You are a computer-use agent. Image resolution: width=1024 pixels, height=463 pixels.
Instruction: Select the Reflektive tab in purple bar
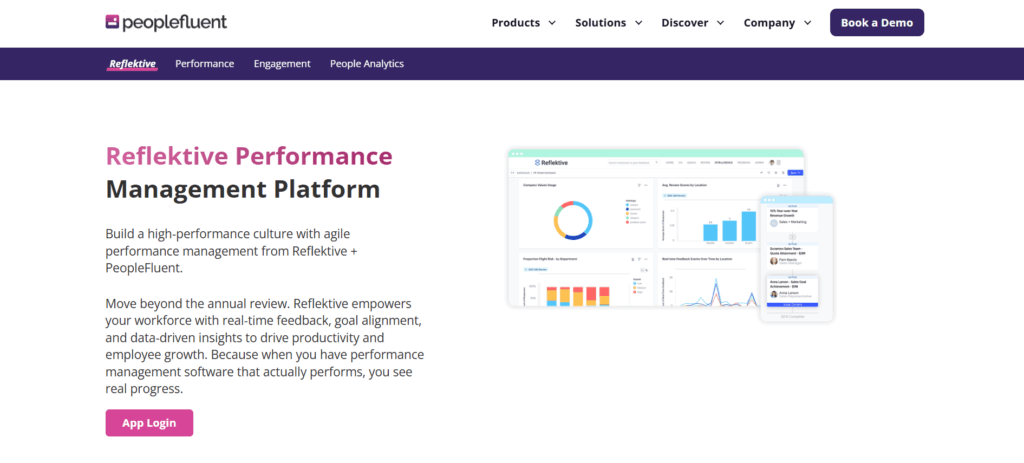pyautogui.click(x=133, y=64)
